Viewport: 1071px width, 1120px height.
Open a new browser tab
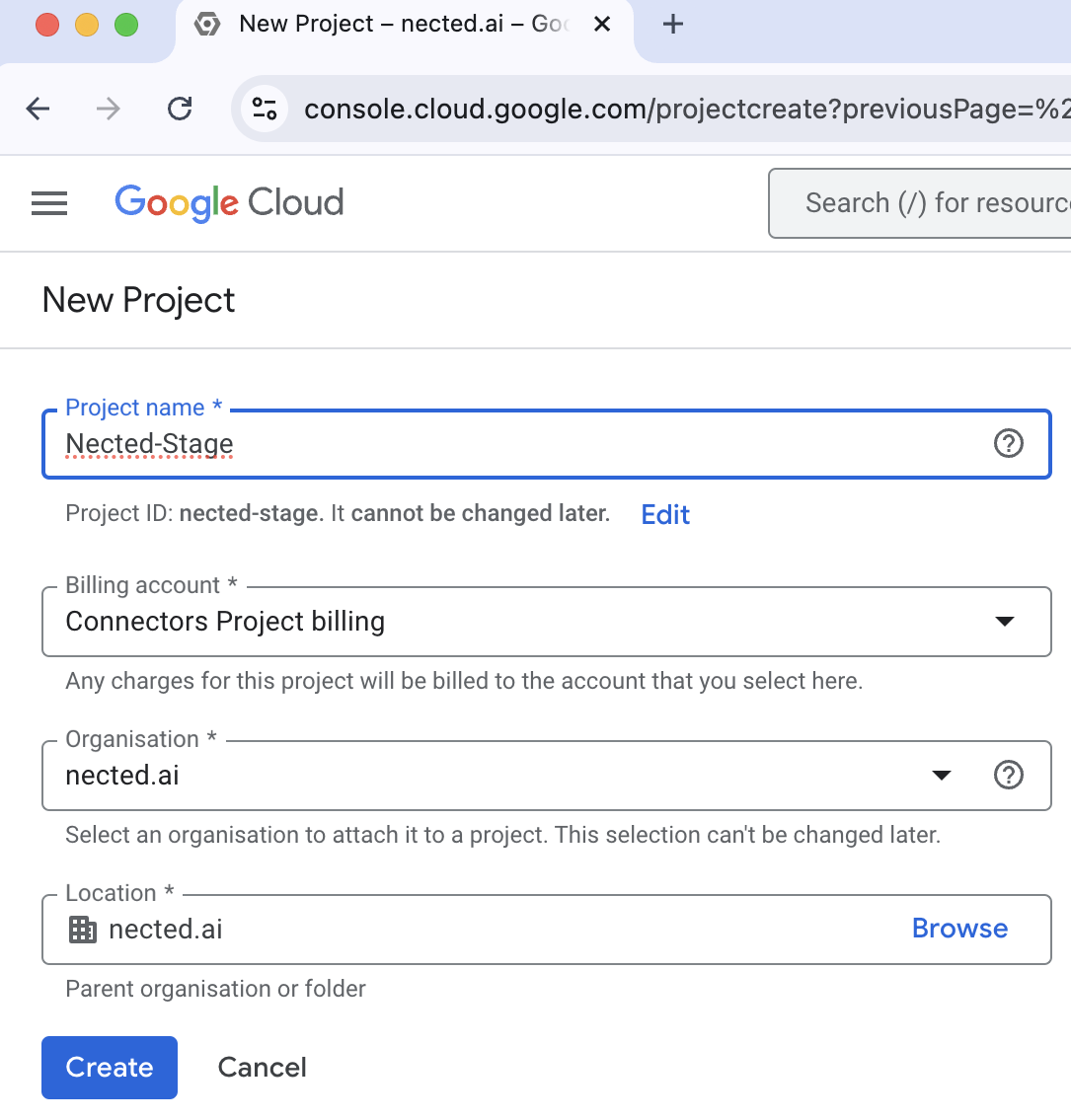click(673, 25)
